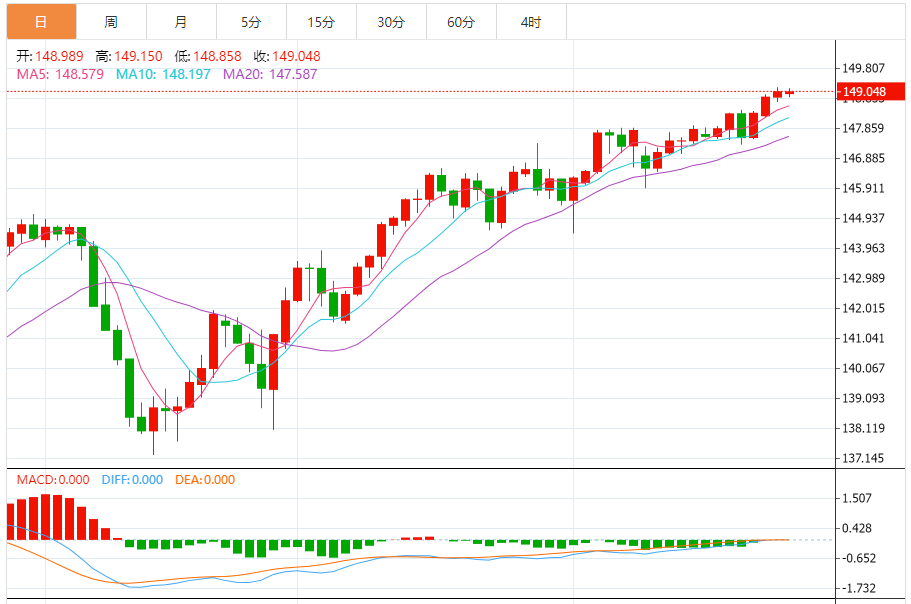Click the red 149.048 current price tag

click(x=870, y=92)
